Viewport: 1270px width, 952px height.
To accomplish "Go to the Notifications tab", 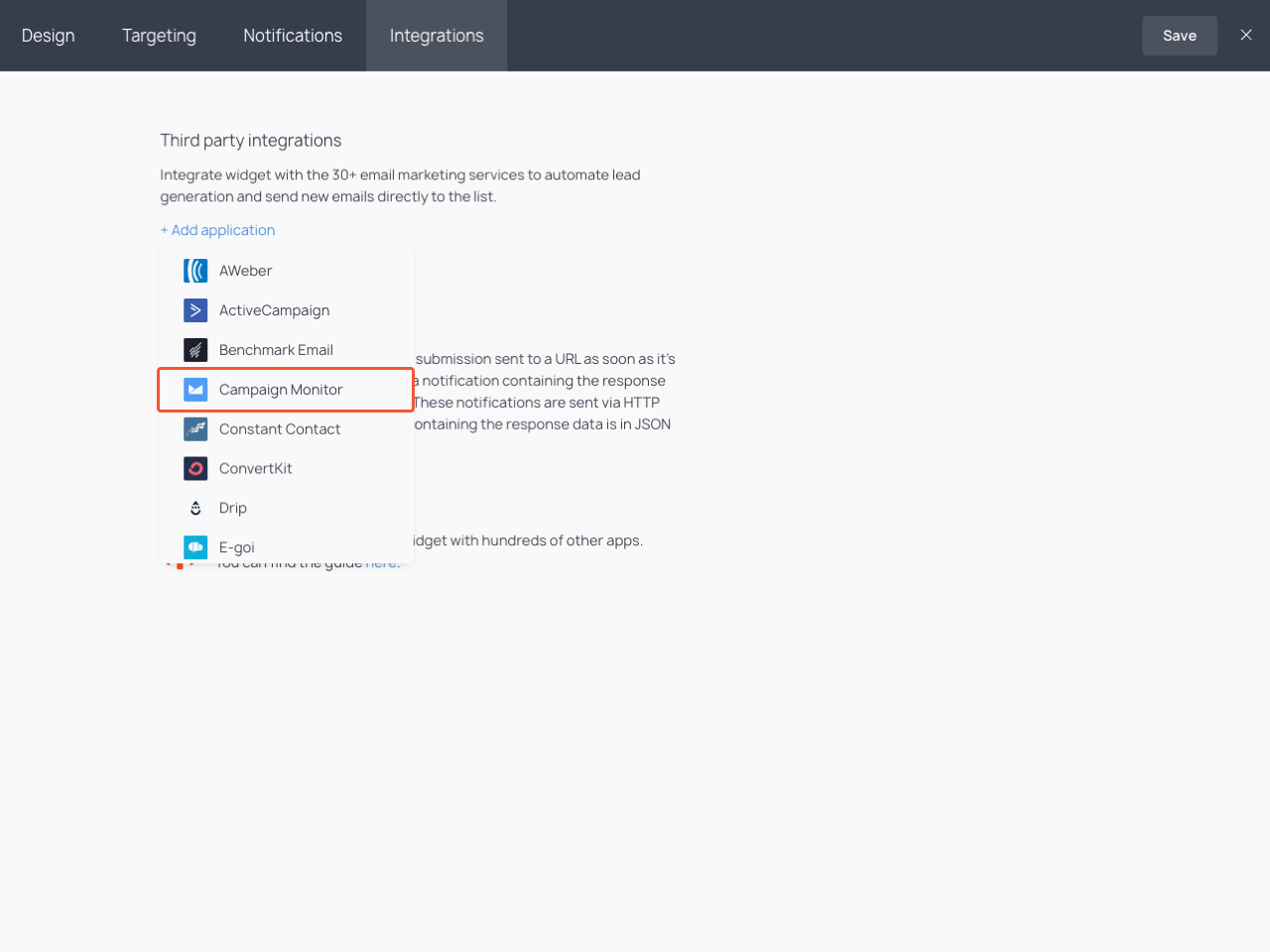I will tap(293, 36).
